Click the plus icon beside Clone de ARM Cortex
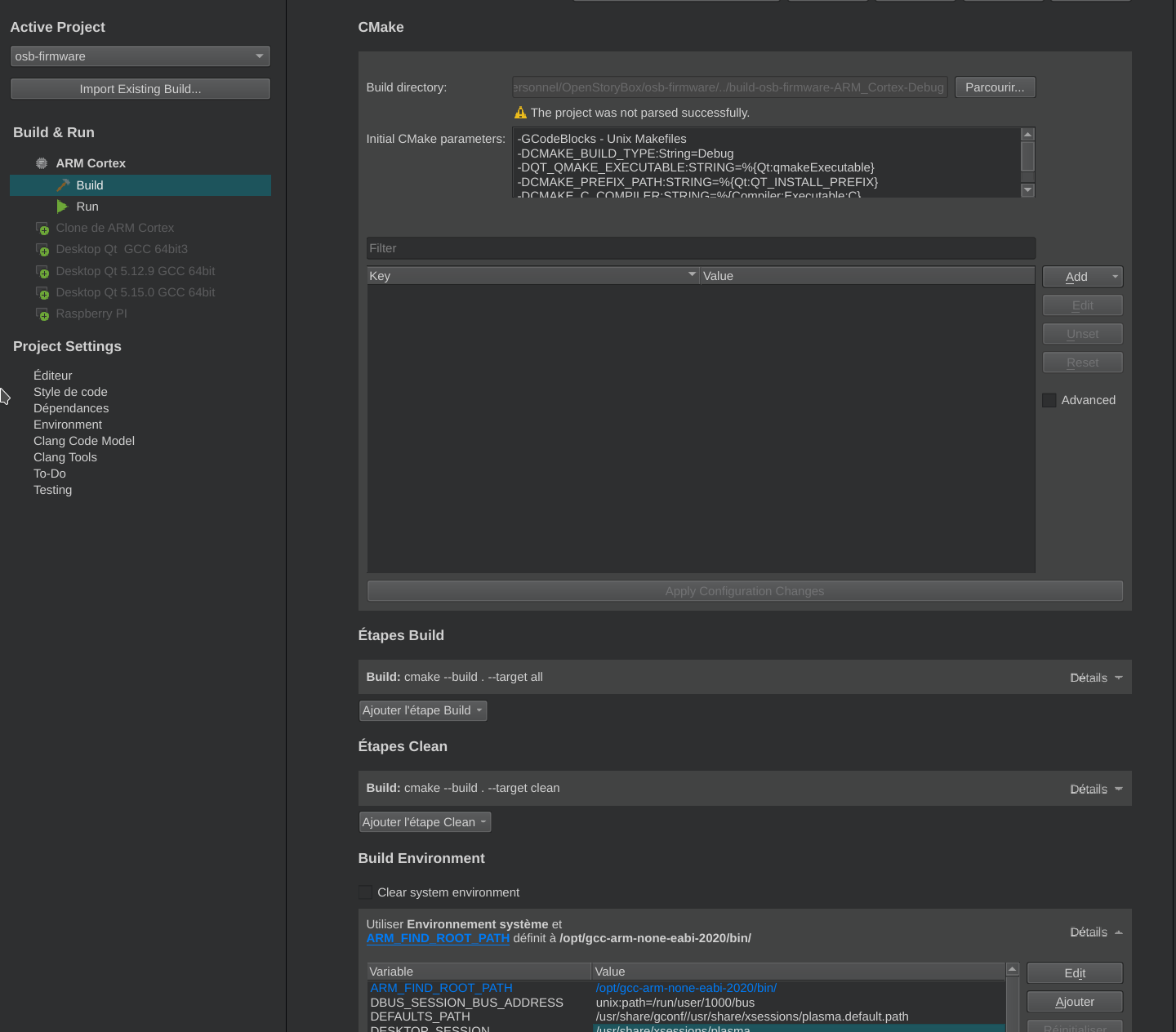This screenshot has width=1176, height=1032. 42,229
